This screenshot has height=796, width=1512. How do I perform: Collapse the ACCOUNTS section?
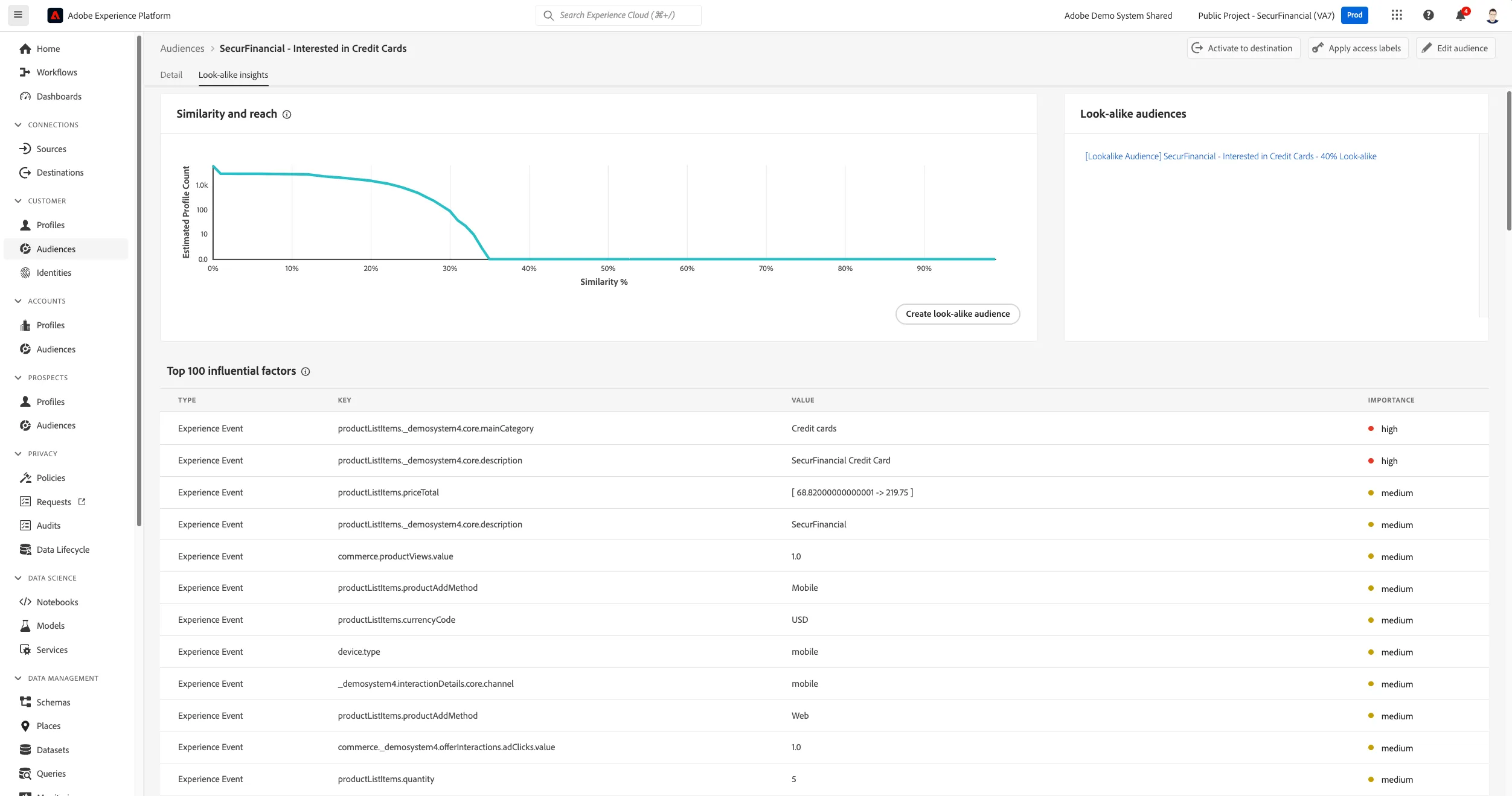click(18, 301)
